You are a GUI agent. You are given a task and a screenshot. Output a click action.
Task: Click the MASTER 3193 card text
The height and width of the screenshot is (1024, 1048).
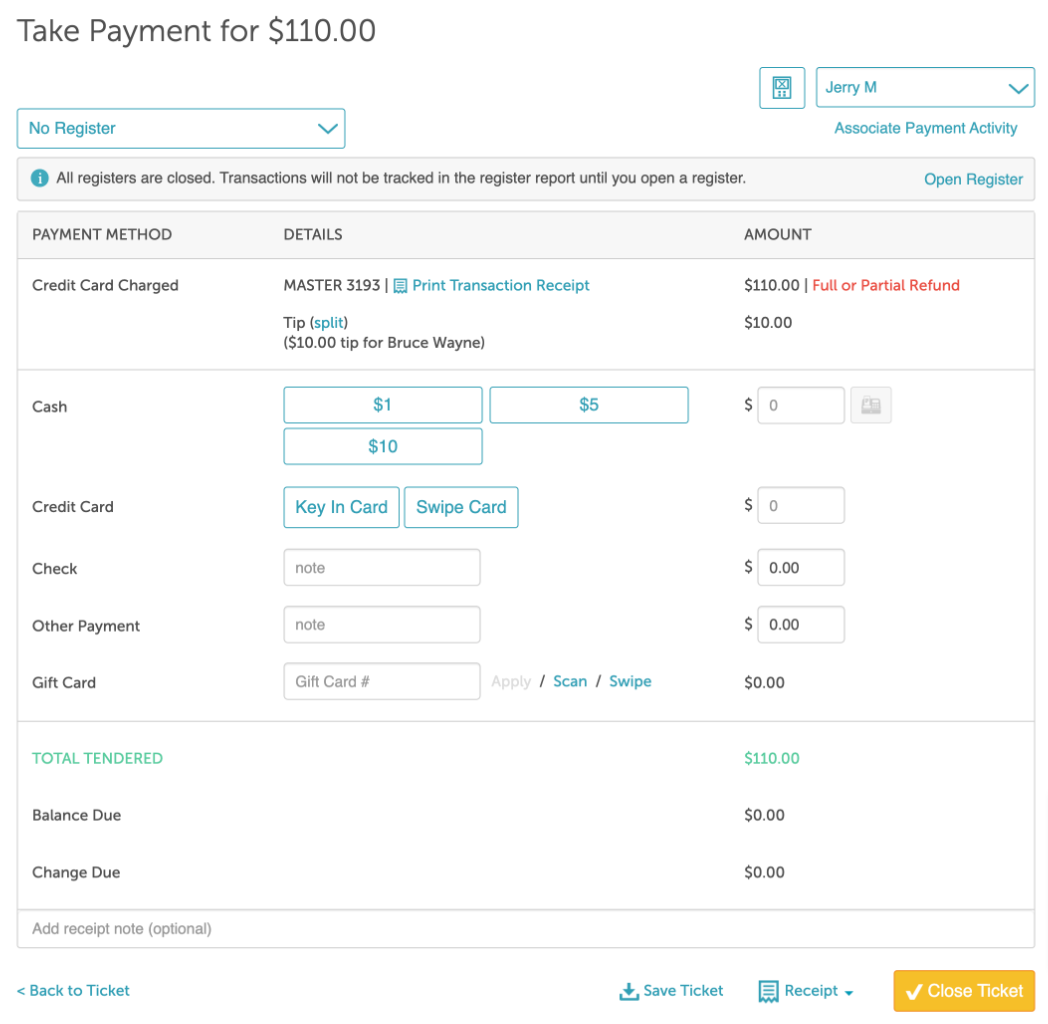click(332, 285)
